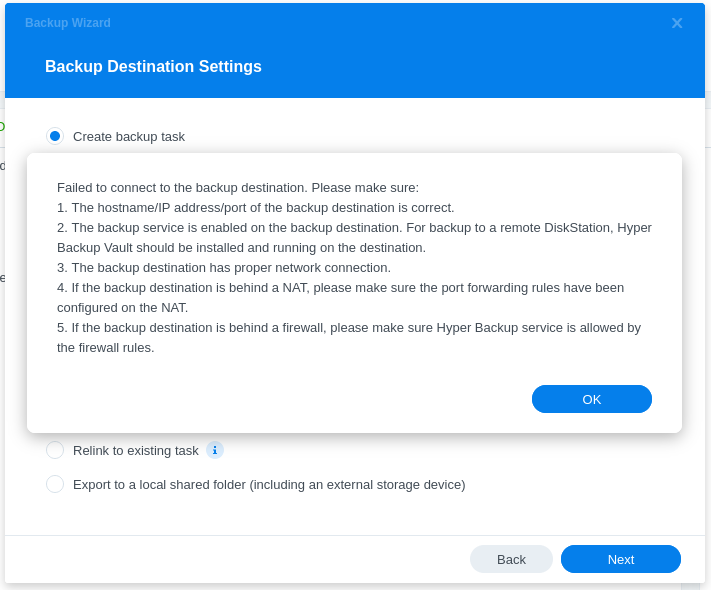This screenshot has width=711, height=590.
Task: Click the Create backup task label text
Action: [129, 136]
